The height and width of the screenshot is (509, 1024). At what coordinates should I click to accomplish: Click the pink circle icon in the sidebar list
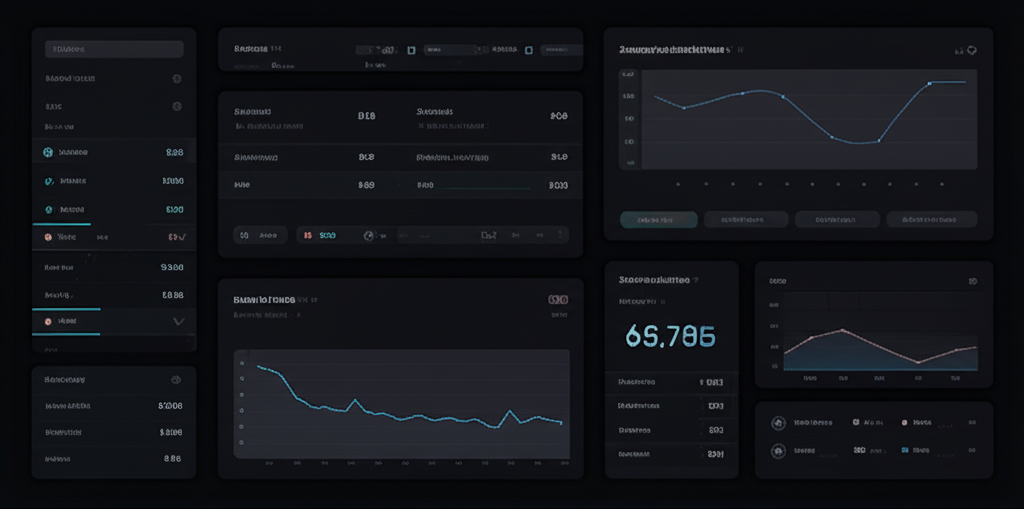click(47, 238)
